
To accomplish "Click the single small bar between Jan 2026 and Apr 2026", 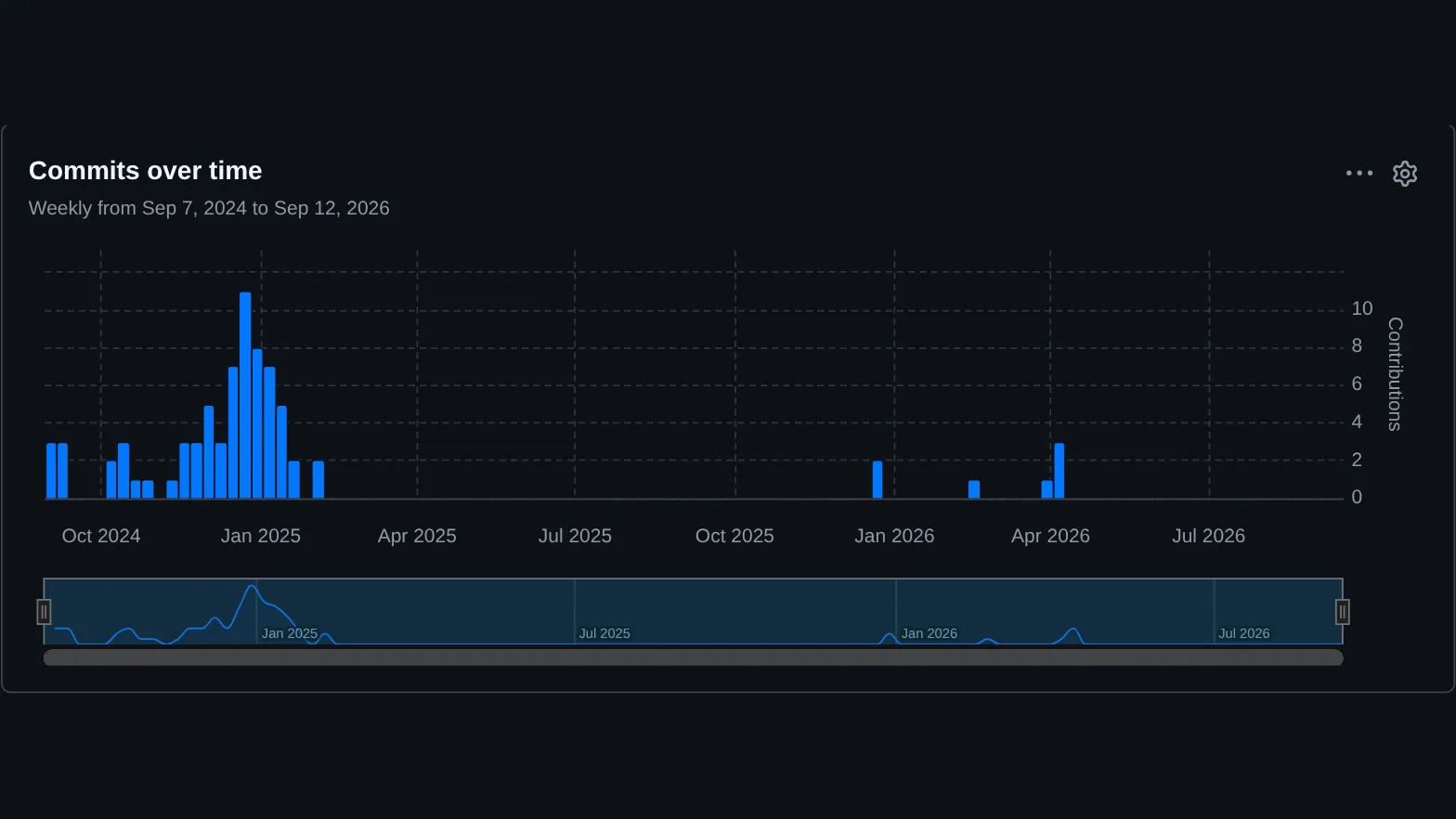I will pyautogui.click(x=974, y=489).
